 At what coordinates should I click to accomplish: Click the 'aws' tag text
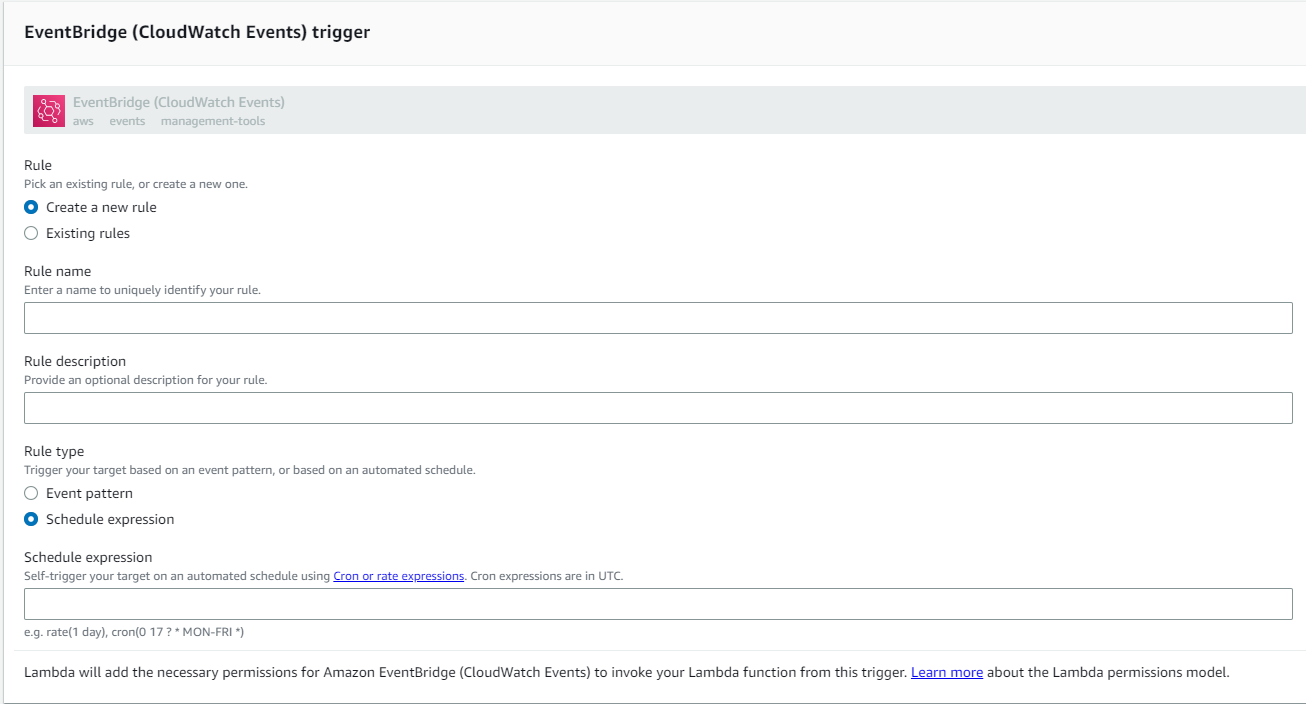point(83,121)
